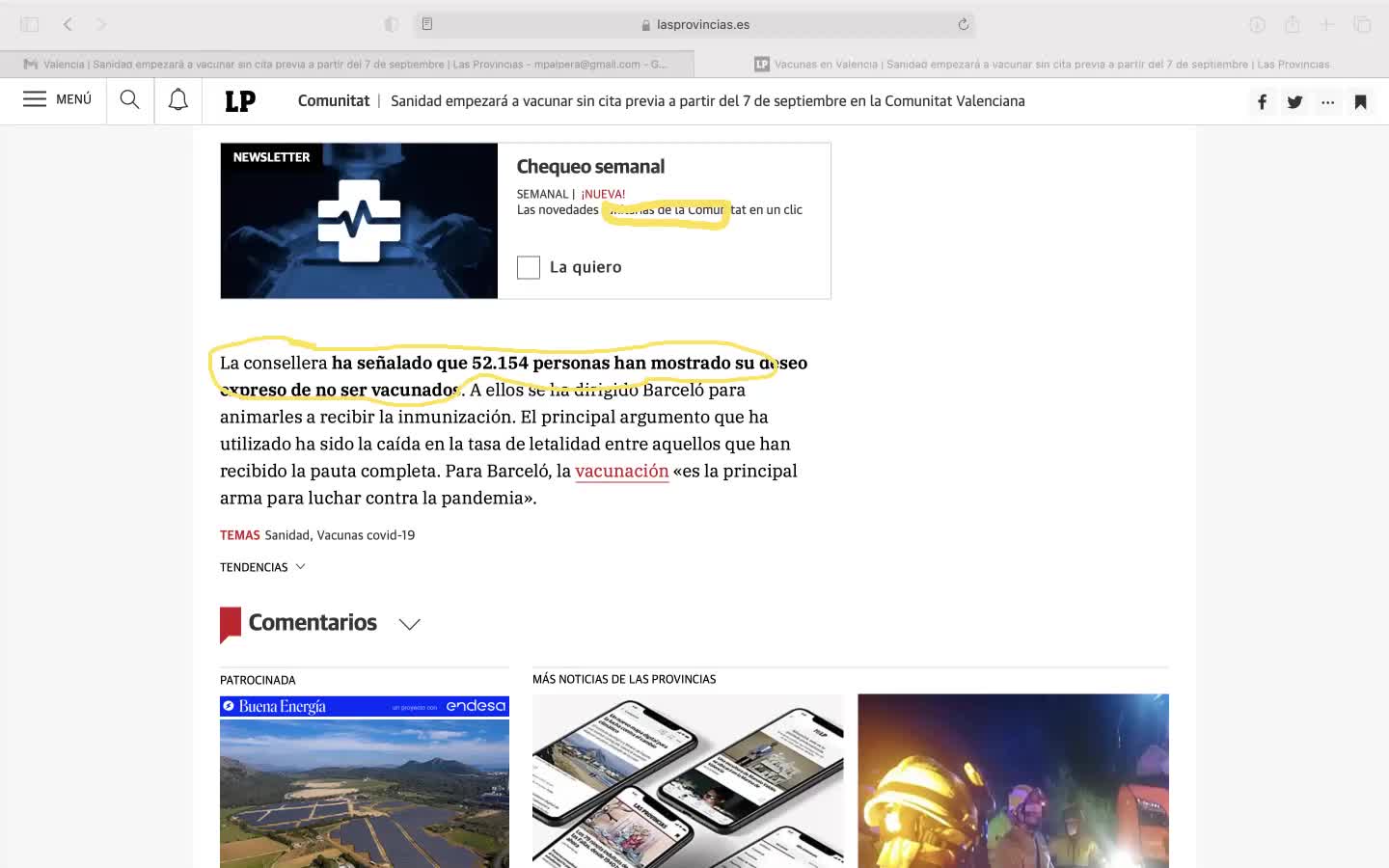Go back with the Safari back arrow
Viewport: 1389px width, 868px height.
(68, 24)
